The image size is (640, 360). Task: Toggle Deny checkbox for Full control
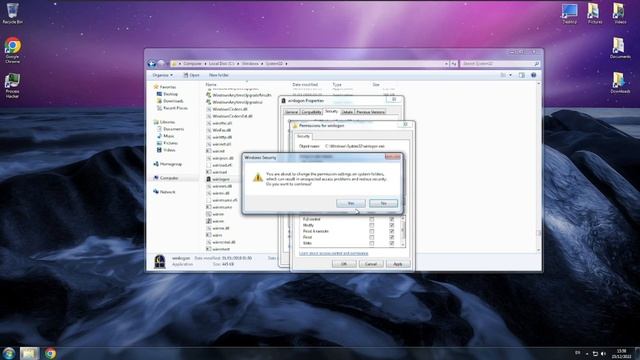click(x=392, y=219)
